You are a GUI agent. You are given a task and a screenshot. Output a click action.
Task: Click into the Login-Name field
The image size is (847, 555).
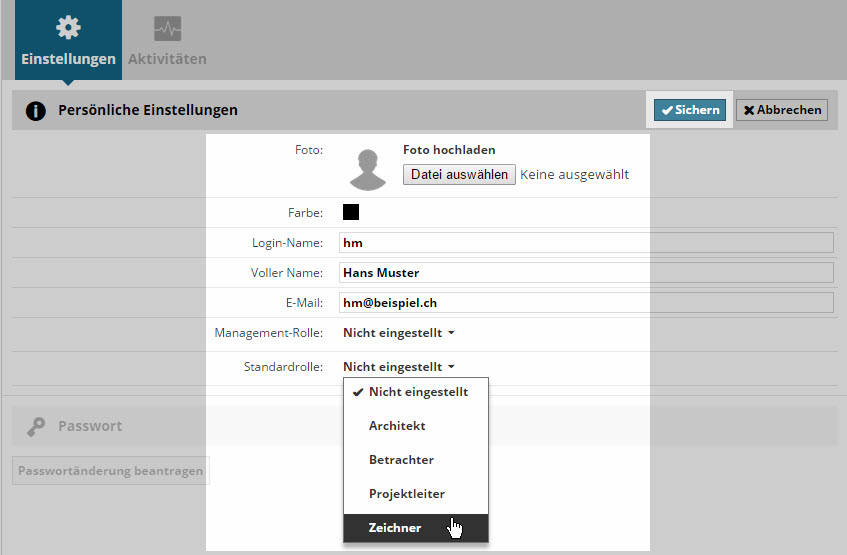click(x=586, y=243)
